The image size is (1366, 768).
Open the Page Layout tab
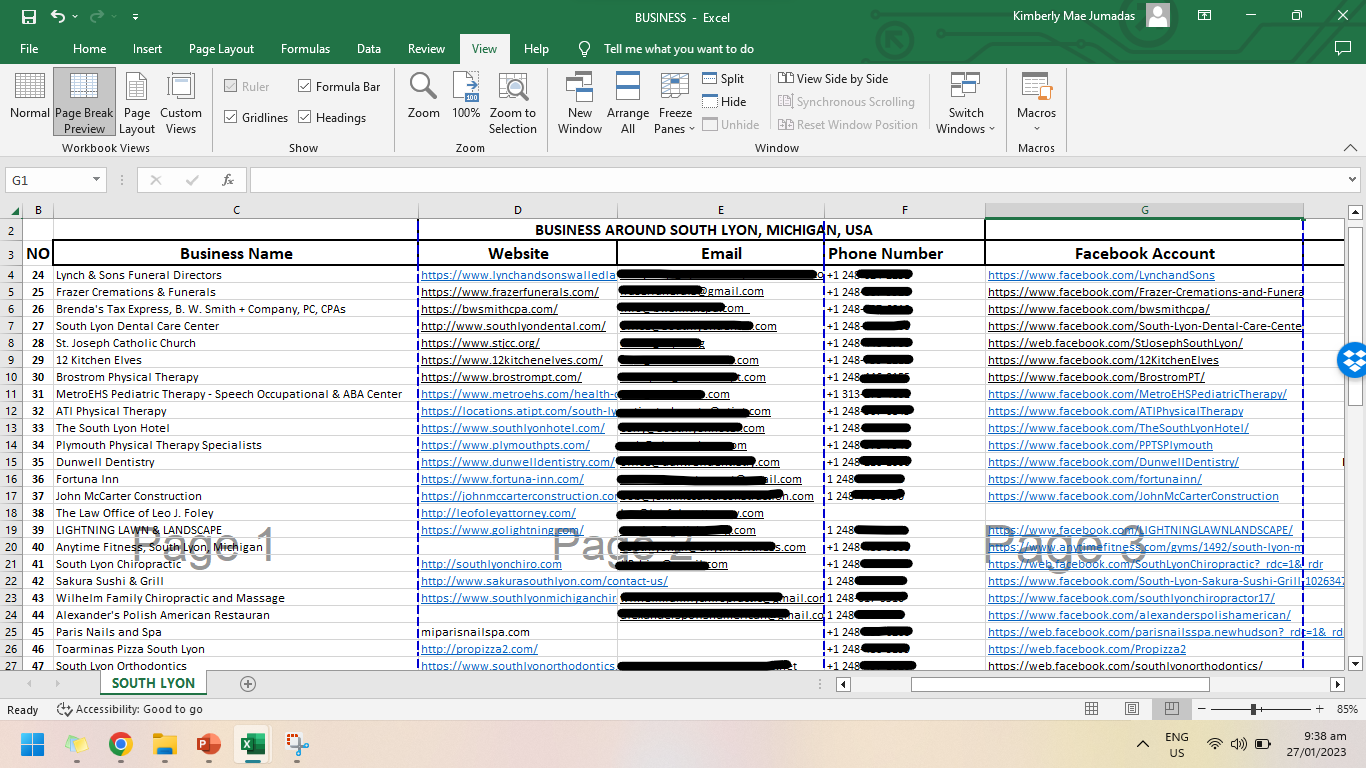point(221,49)
